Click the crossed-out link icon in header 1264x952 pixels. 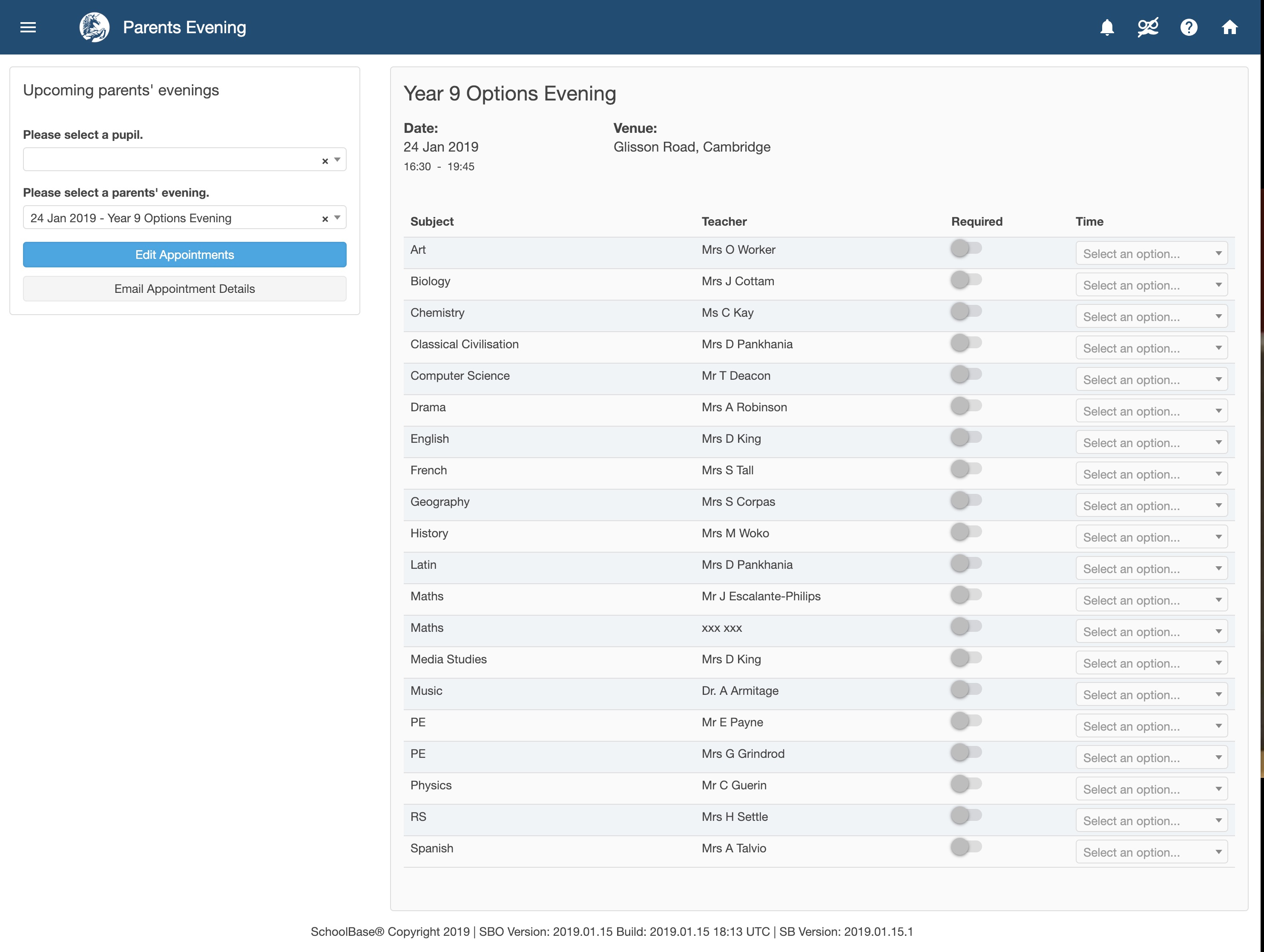pos(1147,27)
